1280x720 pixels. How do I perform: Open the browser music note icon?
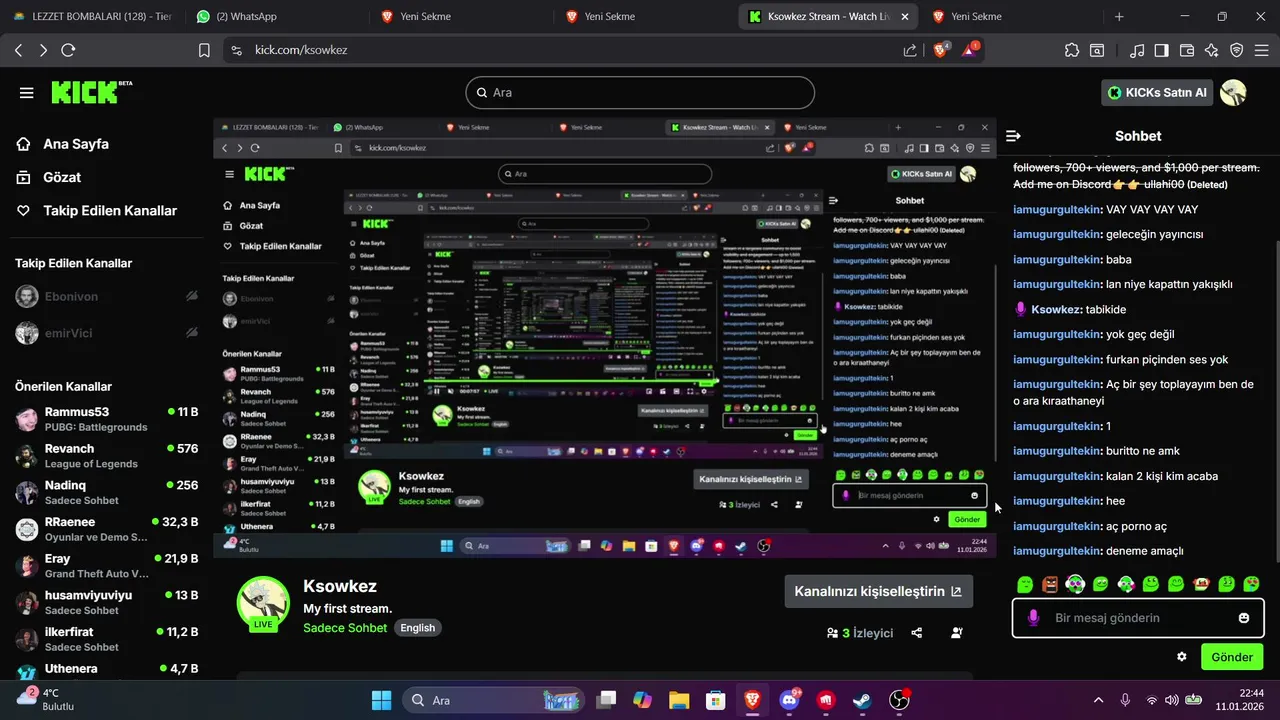pyautogui.click(x=1137, y=50)
